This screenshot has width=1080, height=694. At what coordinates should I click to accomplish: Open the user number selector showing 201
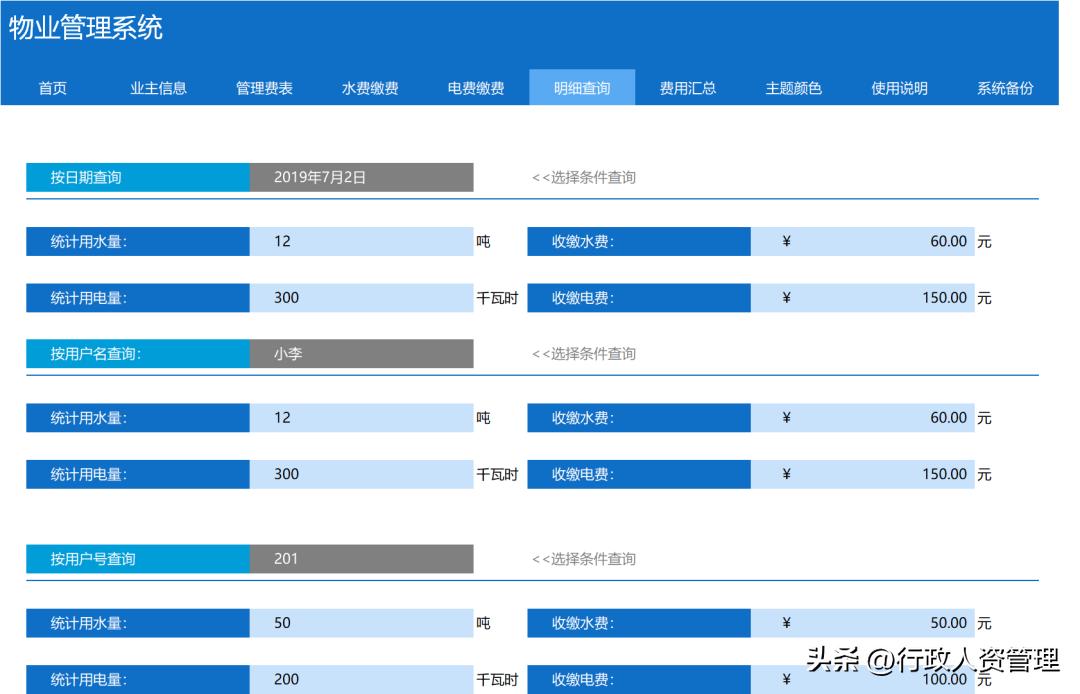click(x=360, y=559)
